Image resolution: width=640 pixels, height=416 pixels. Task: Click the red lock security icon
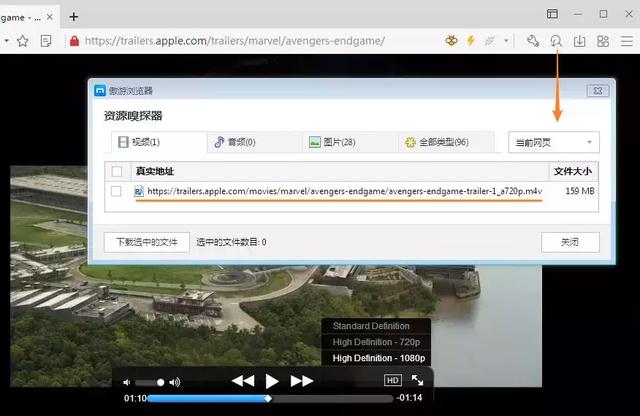[x=74, y=41]
